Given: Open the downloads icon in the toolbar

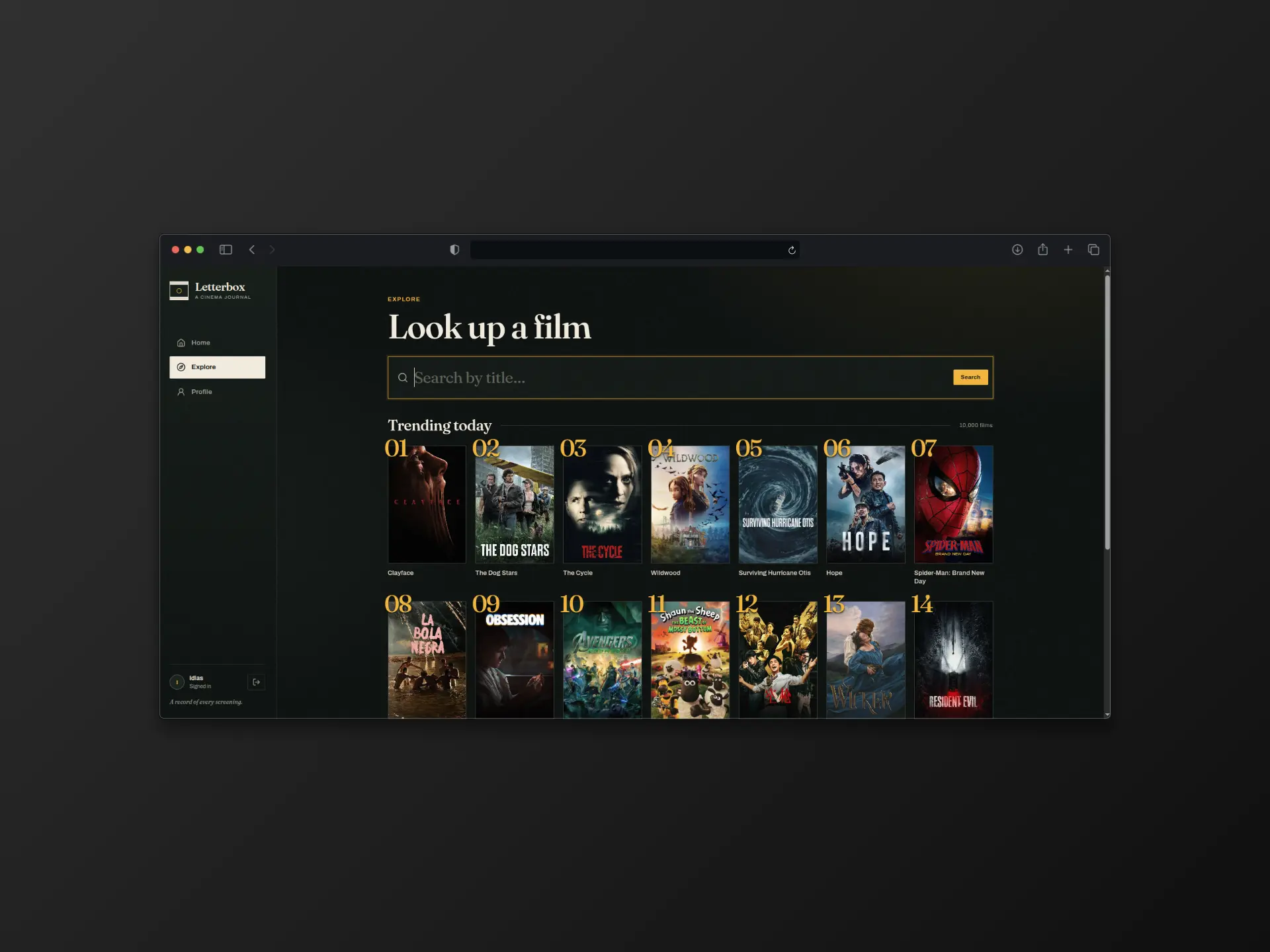Looking at the screenshot, I should 1017,249.
